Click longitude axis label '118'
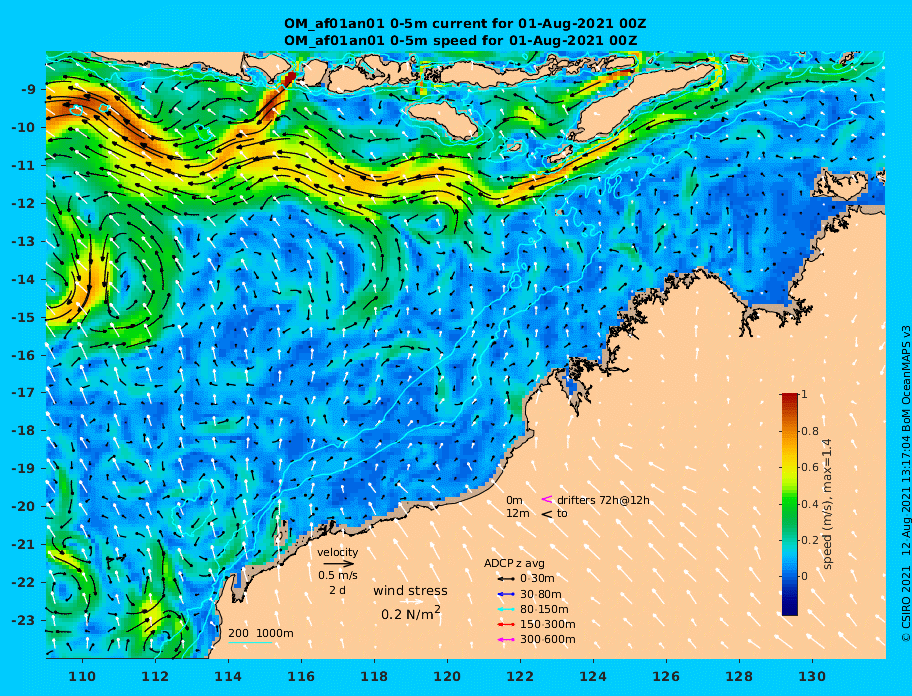Image resolution: width=912 pixels, height=696 pixels. (x=374, y=676)
